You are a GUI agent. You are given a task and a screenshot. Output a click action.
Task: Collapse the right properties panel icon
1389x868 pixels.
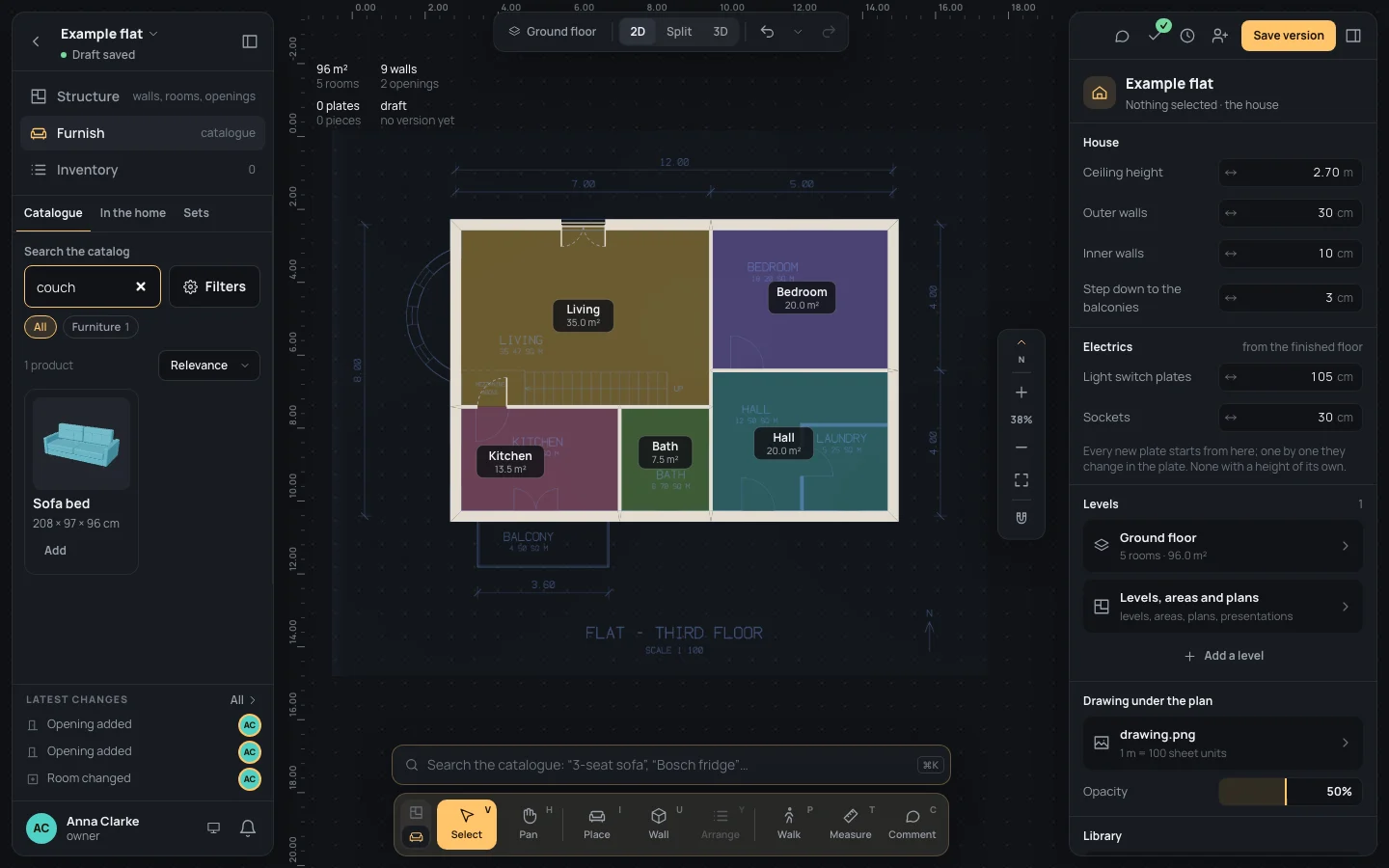[1353, 36]
